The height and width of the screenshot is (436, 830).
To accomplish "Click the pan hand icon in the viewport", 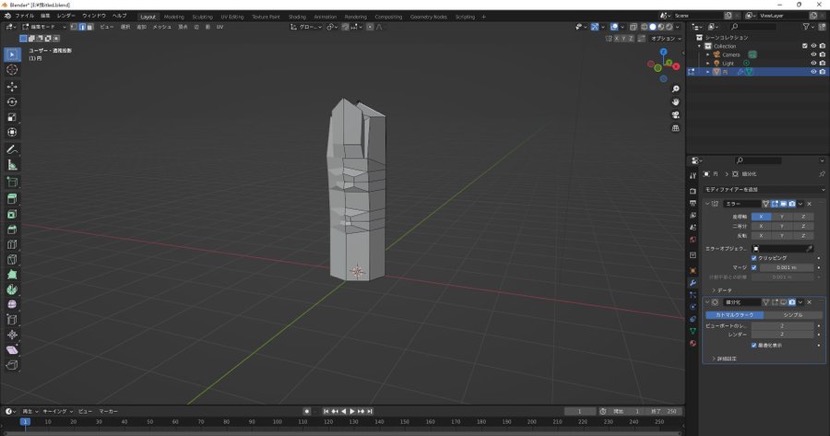I will click(x=676, y=102).
